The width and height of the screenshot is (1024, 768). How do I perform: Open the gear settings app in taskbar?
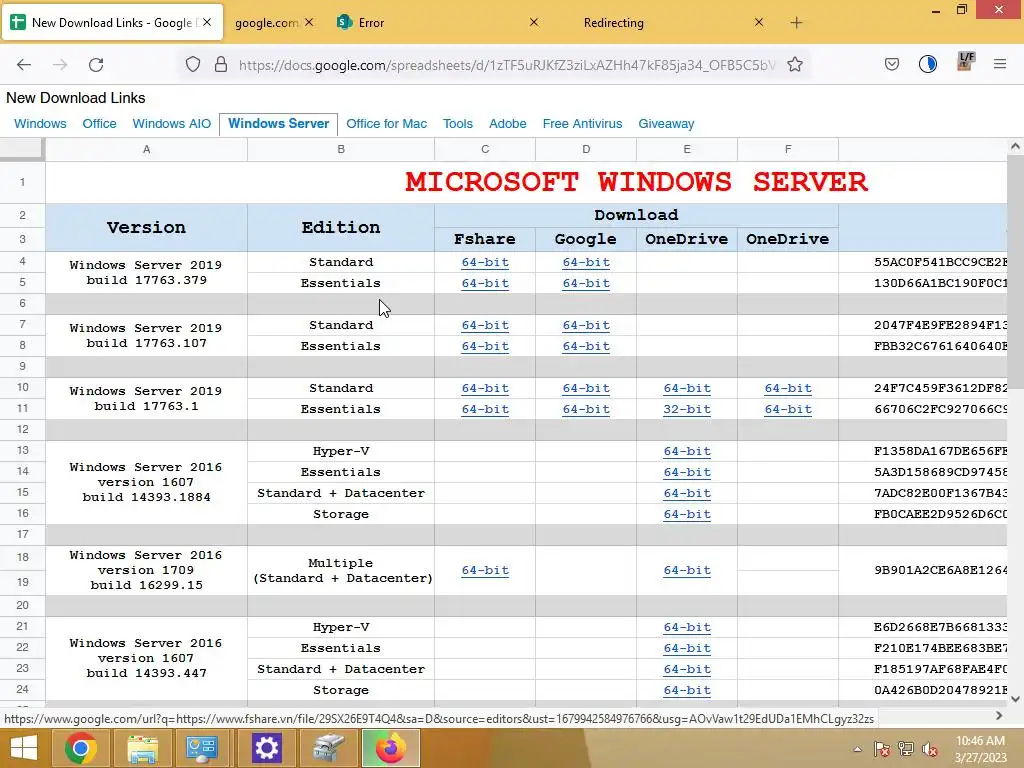point(266,748)
